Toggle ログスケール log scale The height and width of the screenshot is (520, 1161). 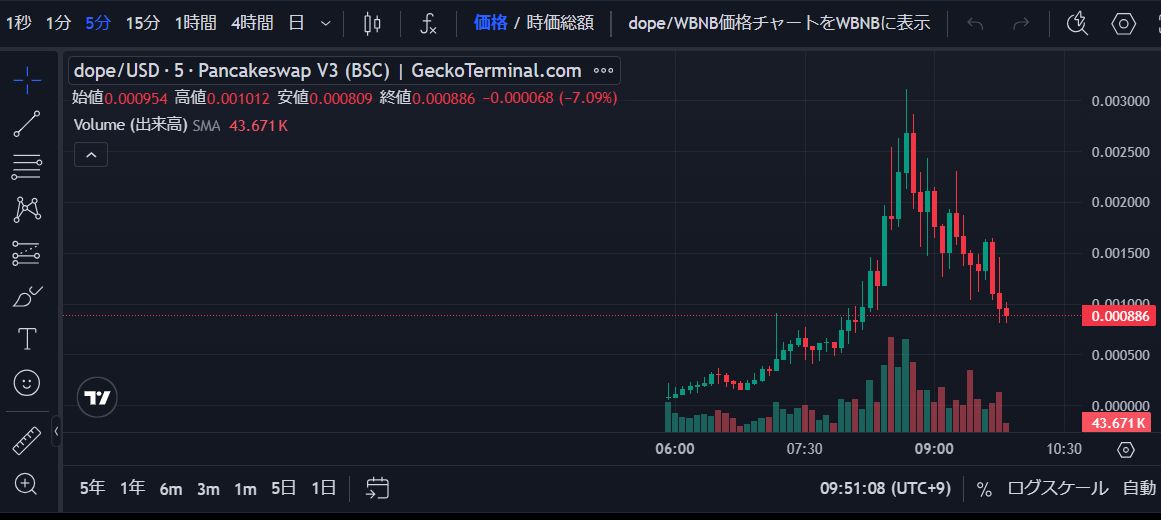(x=1057, y=488)
